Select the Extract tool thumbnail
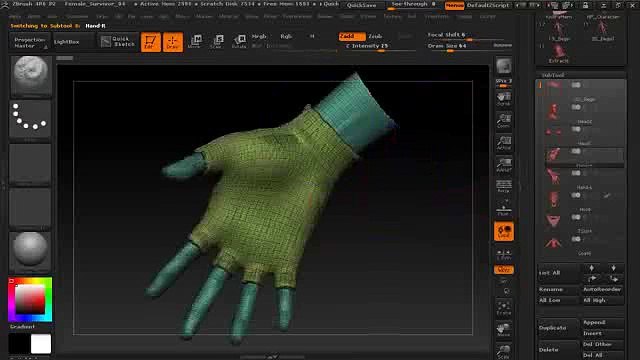640x360 pixels. click(558, 53)
